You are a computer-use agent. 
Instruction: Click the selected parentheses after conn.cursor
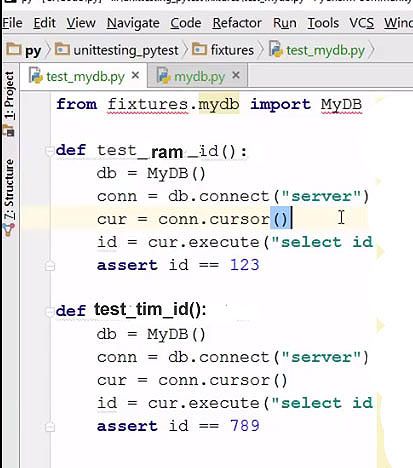[280, 219]
